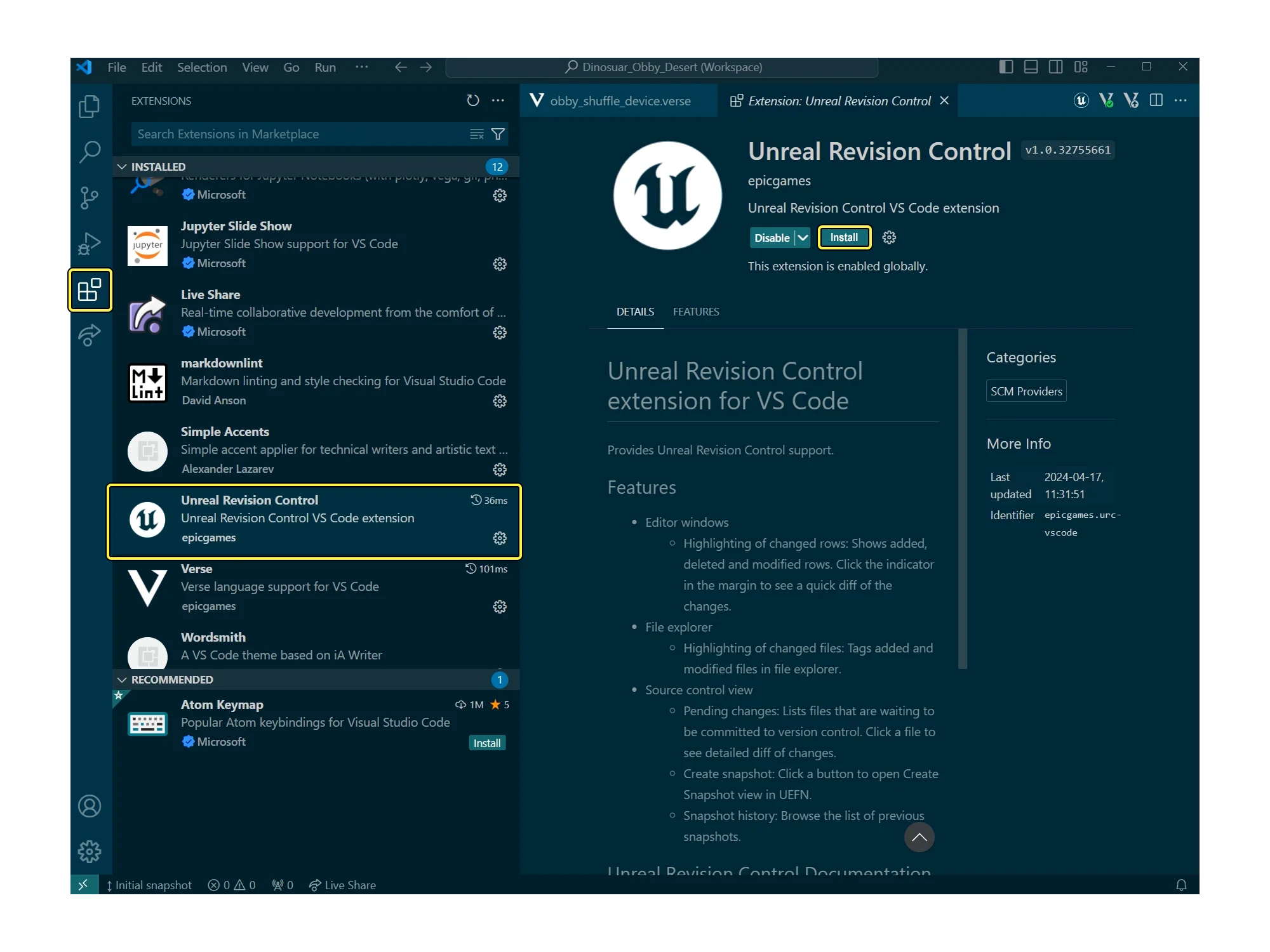Screen dimensions: 1270x952
Task: Open the Go menu
Action: (291, 67)
